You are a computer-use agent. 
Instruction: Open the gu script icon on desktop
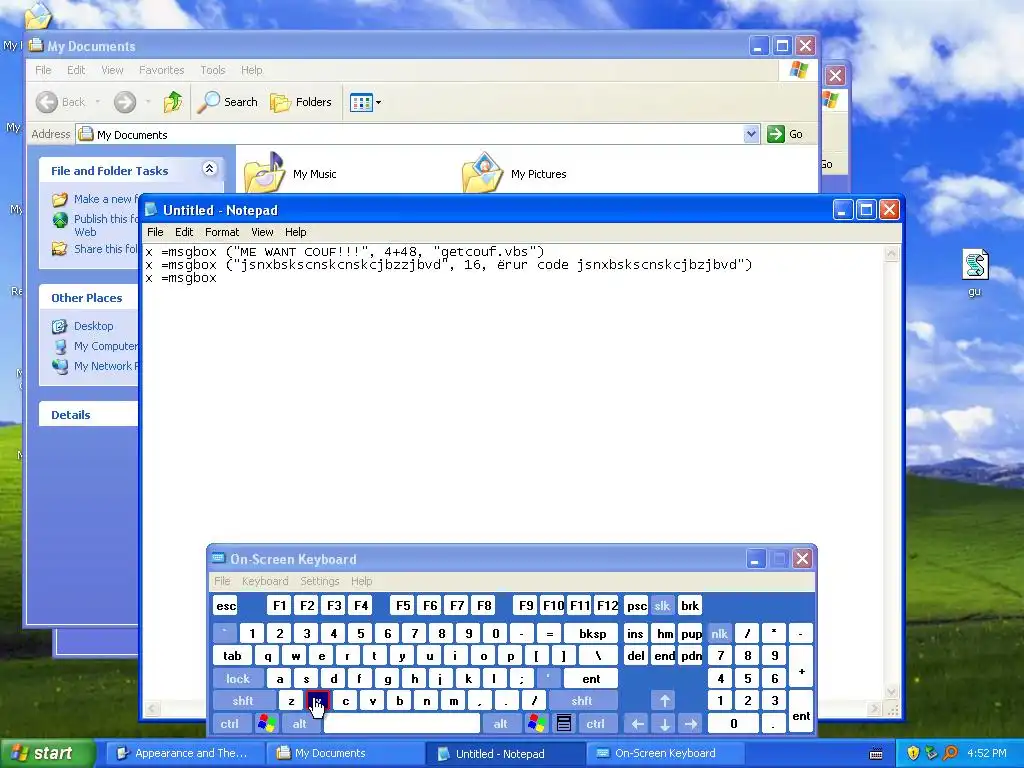tap(975, 265)
